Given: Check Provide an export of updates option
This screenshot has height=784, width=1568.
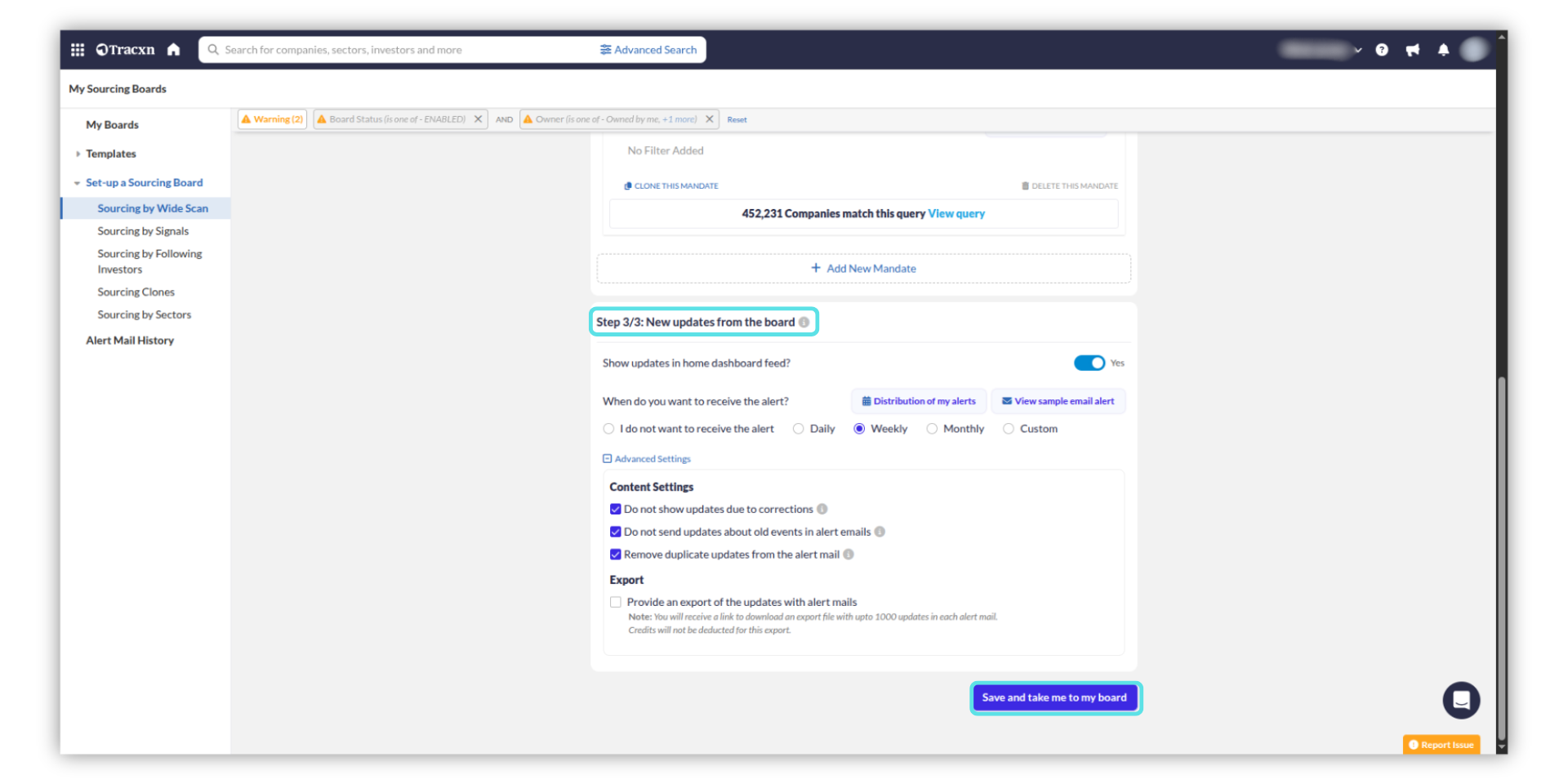Looking at the screenshot, I should [616, 603].
